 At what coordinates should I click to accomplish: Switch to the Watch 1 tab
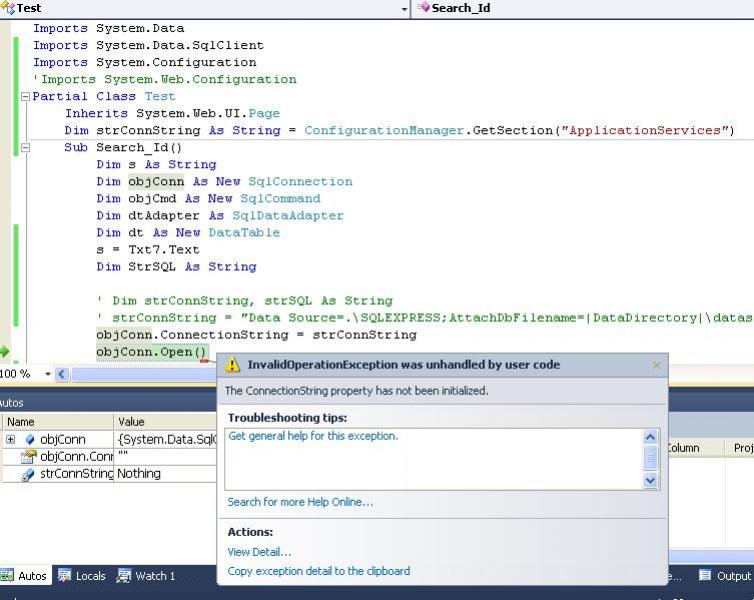click(147, 575)
